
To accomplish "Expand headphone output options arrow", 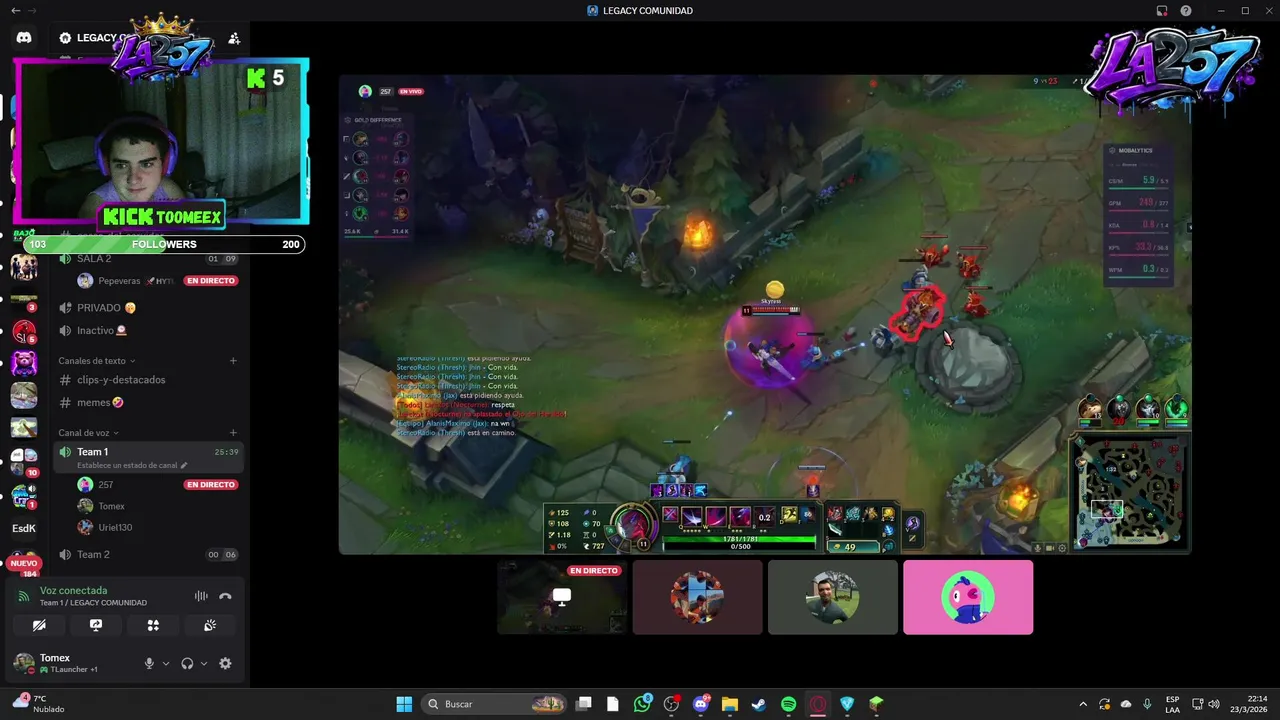I will pos(204,663).
